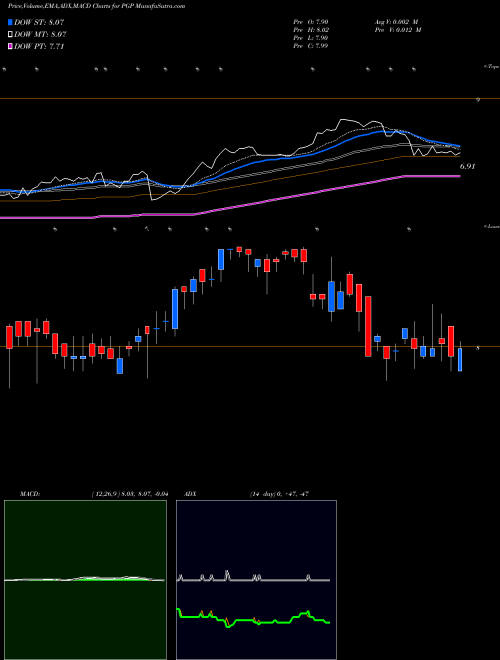Click the '6.91' price label

[467, 167]
